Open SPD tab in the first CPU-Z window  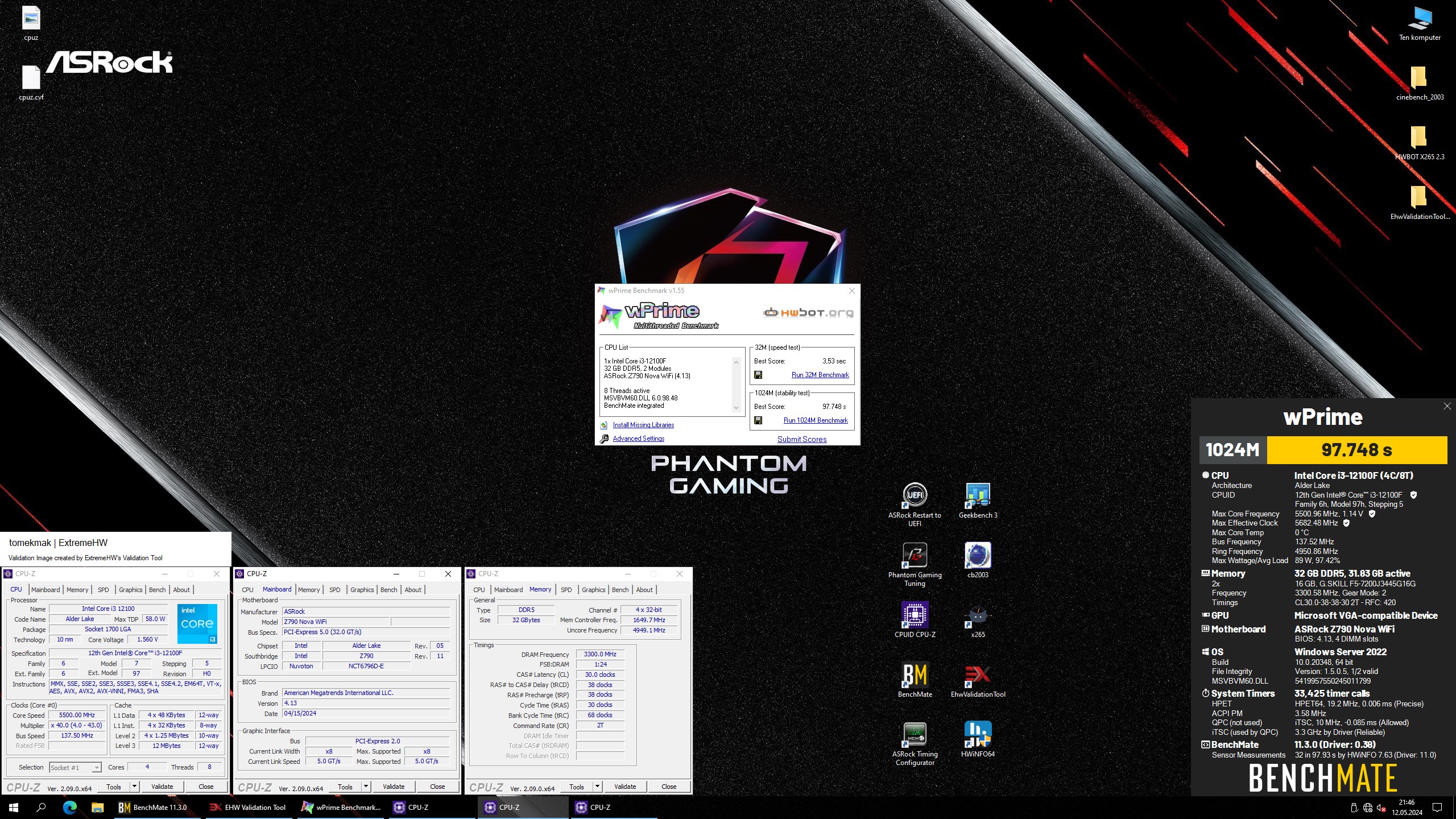[103, 590]
